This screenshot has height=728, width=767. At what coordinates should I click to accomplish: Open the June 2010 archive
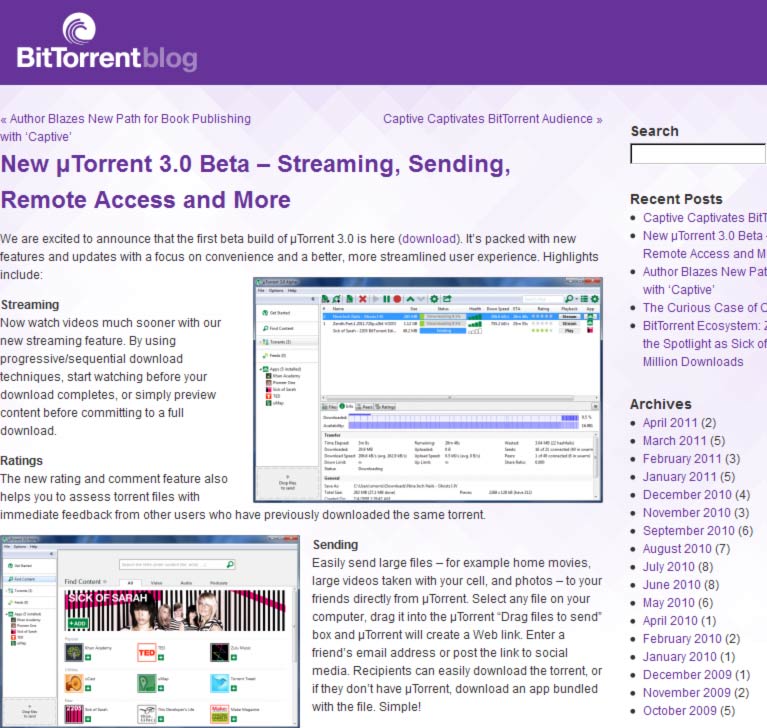[672, 585]
